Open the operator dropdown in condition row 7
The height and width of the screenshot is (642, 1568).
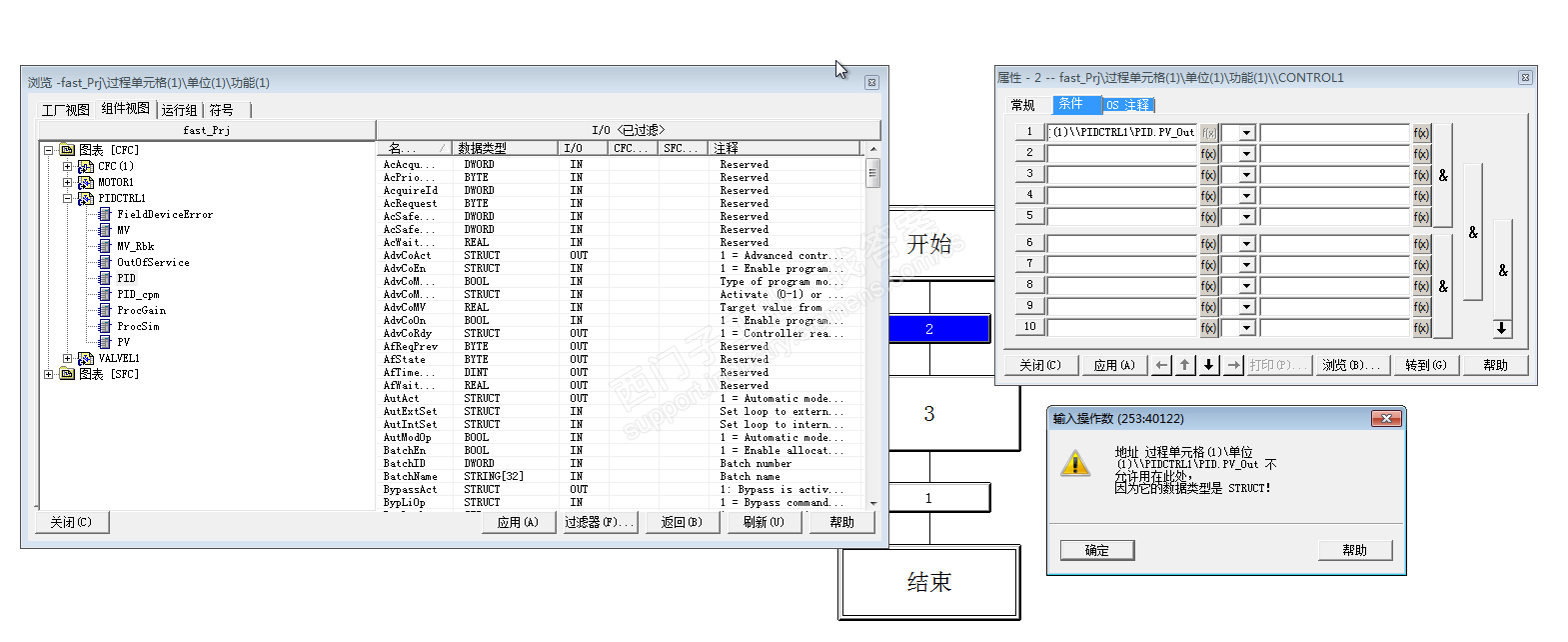pyautogui.click(x=1246, y=265)
